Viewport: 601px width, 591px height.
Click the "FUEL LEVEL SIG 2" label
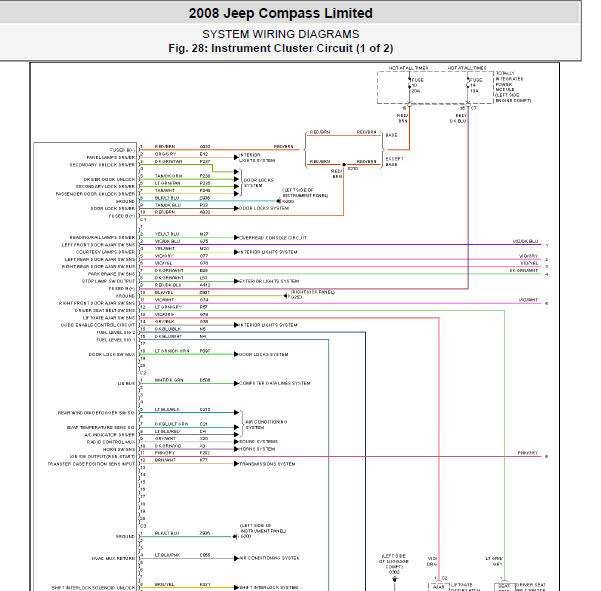[x=116, y=332]
